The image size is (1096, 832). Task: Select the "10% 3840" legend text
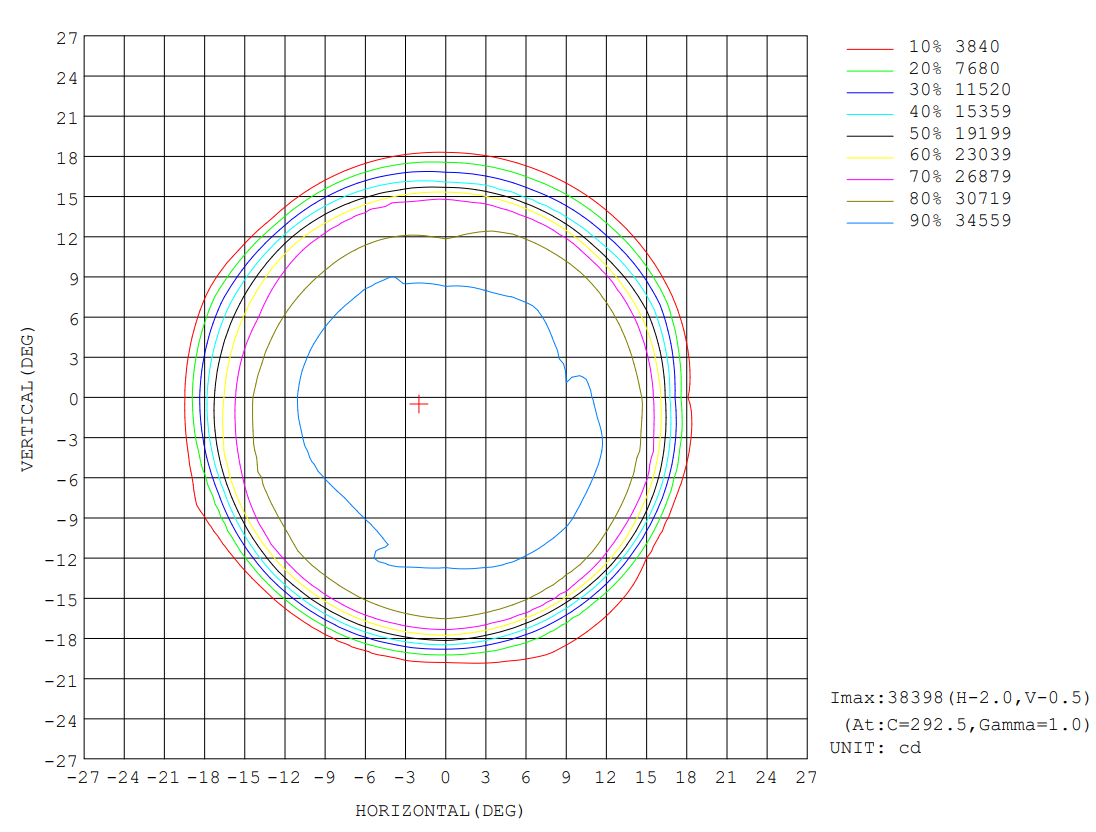[953, 47]
